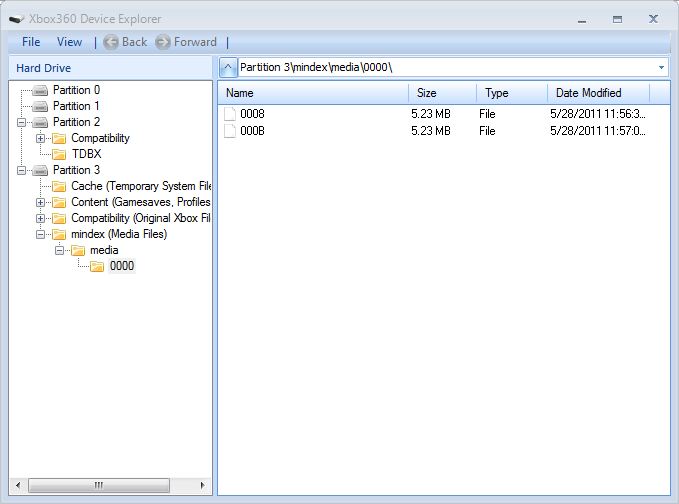Click the mindex folder icon
This screenshot has height=504, width=679.
[59, 234]
